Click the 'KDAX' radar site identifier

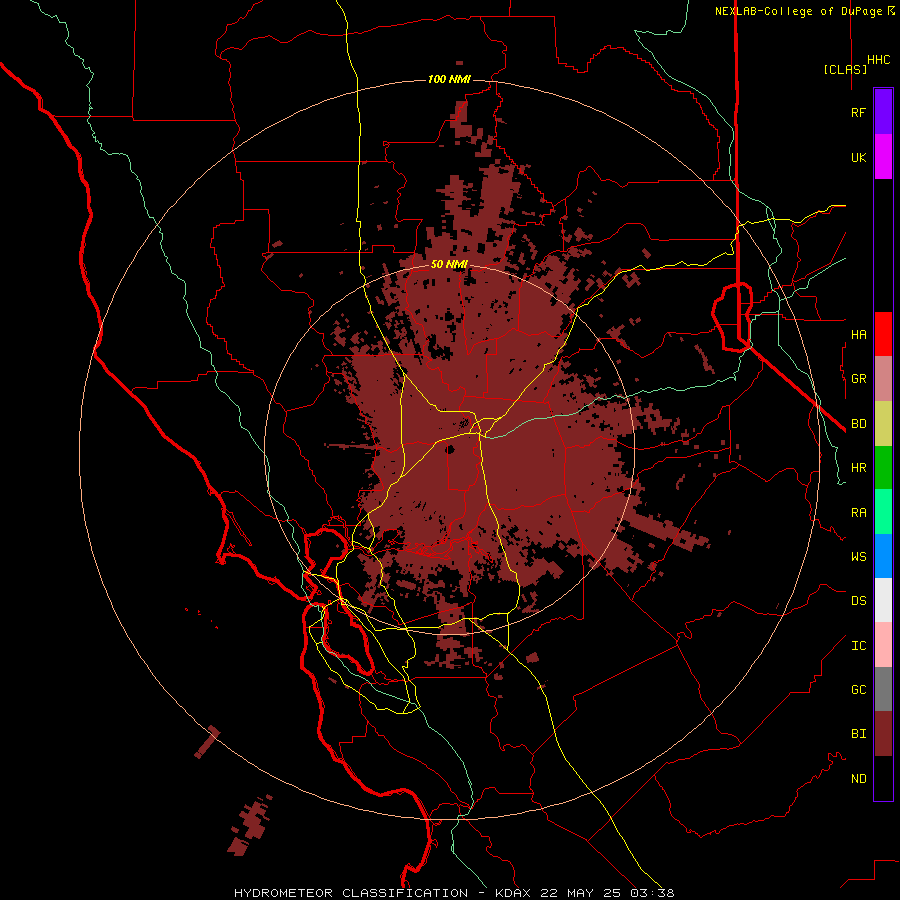(x=513, y=893)
